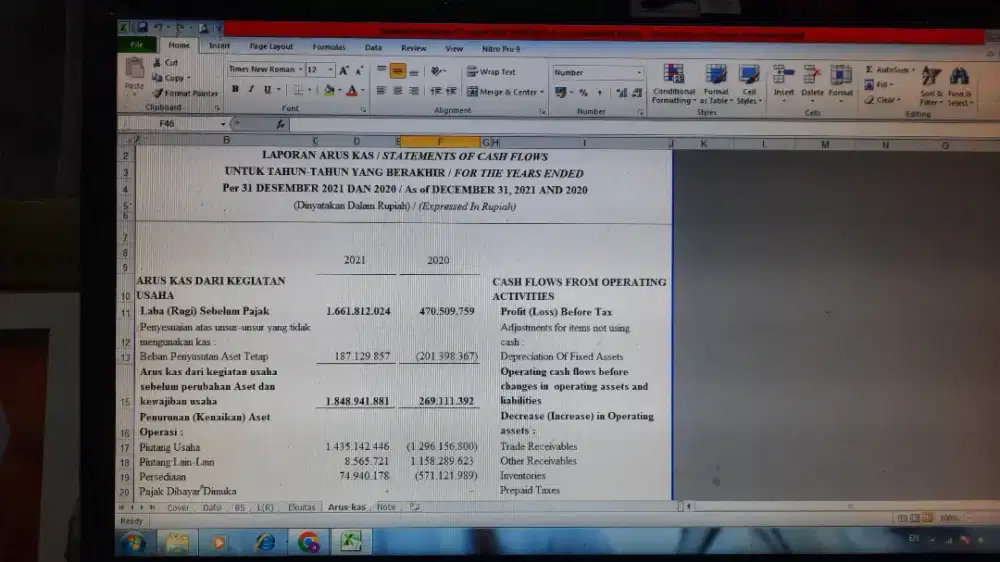
Task: Cut the selected cells
Action: coord(166,63)
